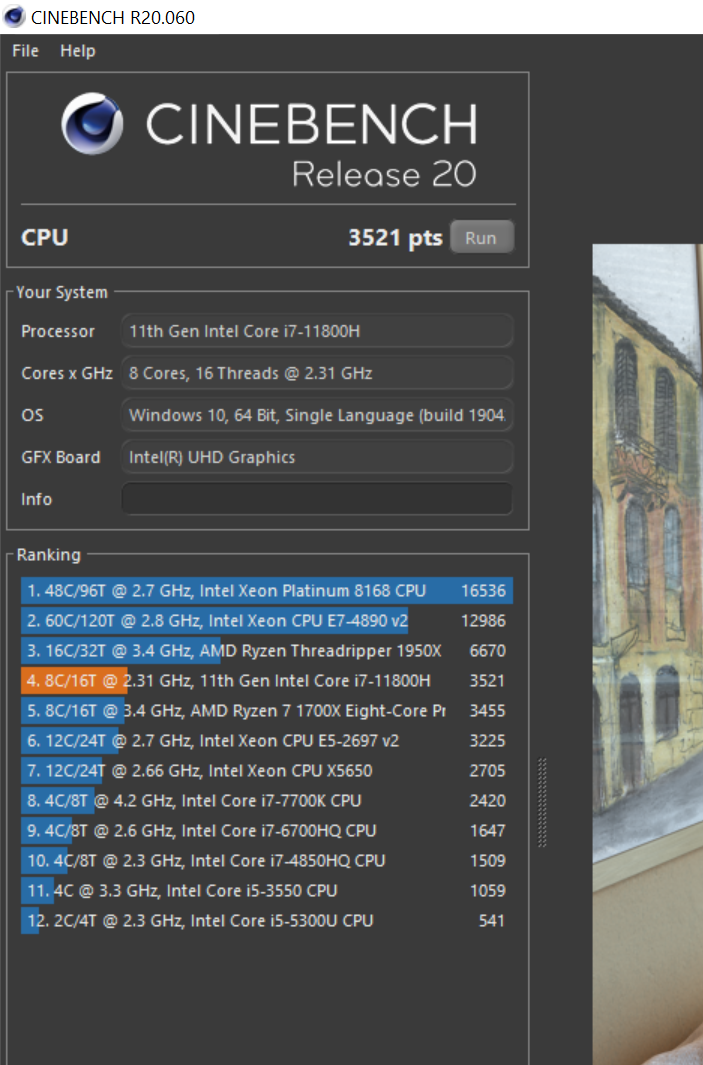Click the Cinebench title bar app icon
Screen dimensions: 703x1065
click(x=14, y=17)
